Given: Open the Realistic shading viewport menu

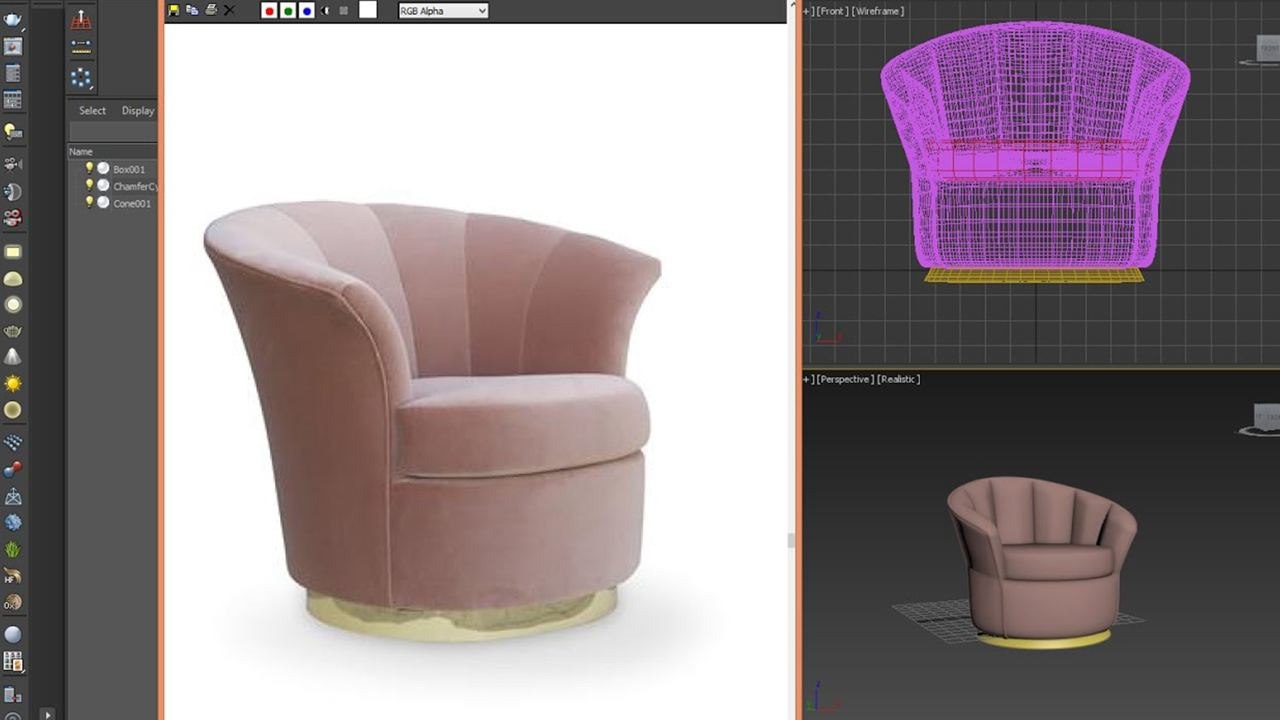Looking at the screenshot, I should [x=898, y=379].
